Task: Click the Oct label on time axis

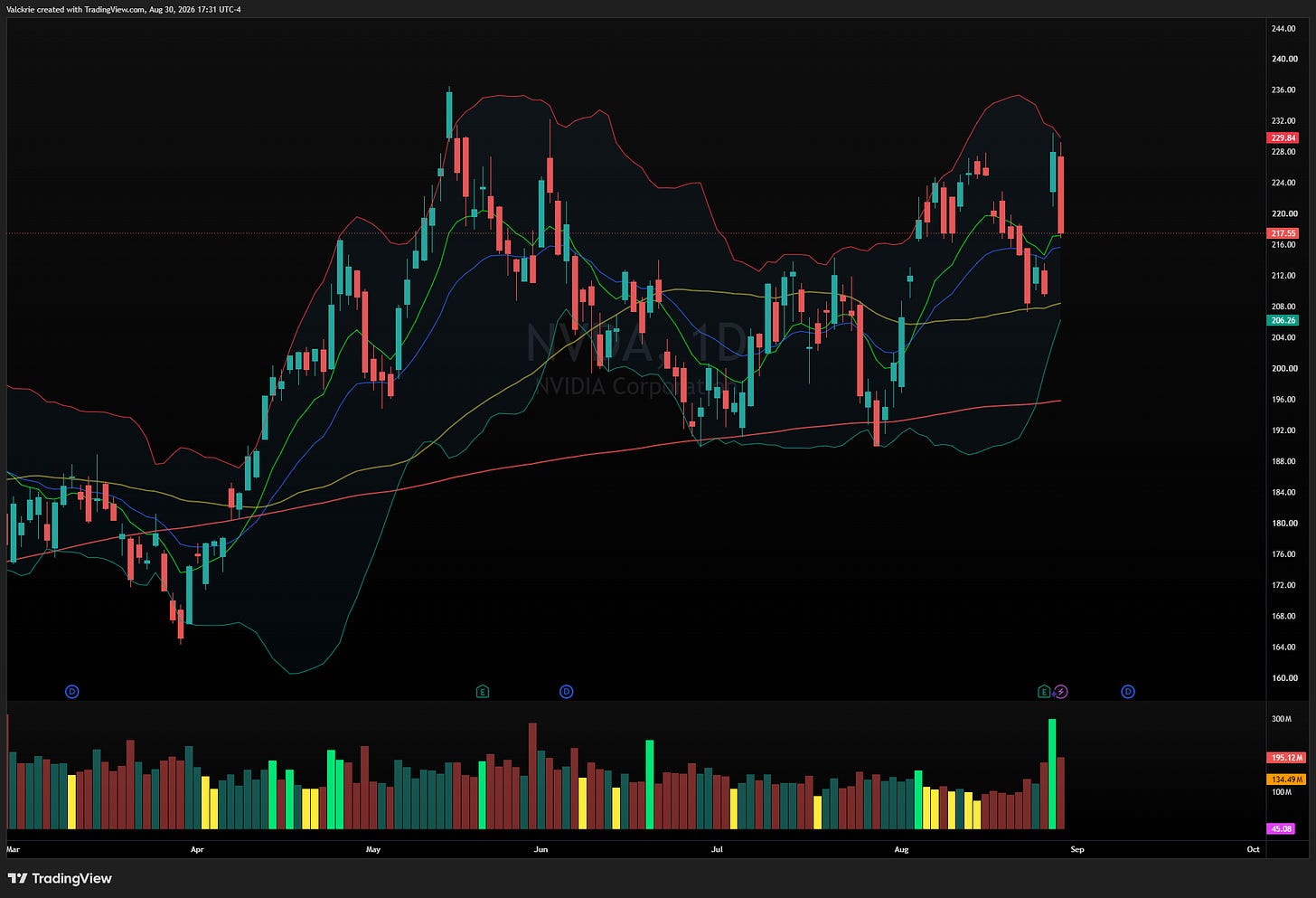Action: [1253, 850]
